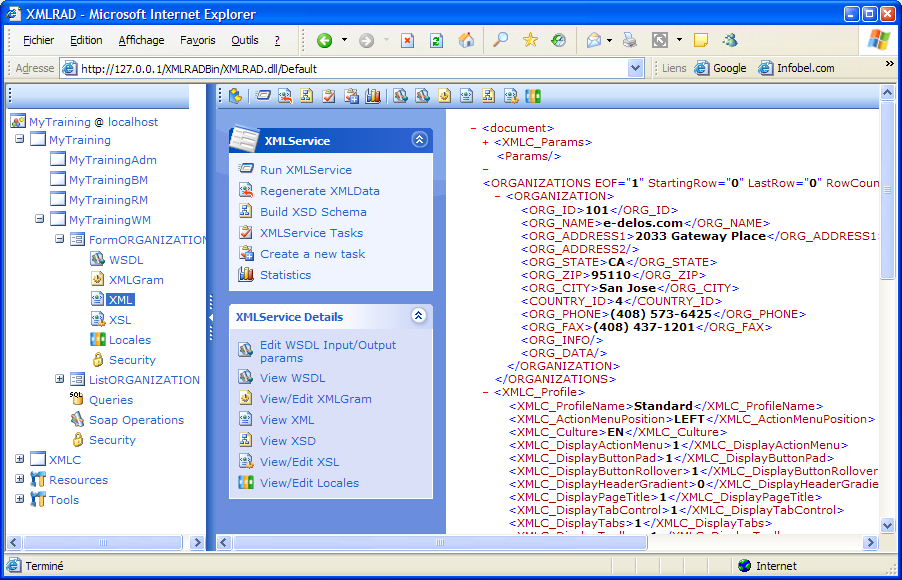Select the XSL node in tree

tap(119, 320)
